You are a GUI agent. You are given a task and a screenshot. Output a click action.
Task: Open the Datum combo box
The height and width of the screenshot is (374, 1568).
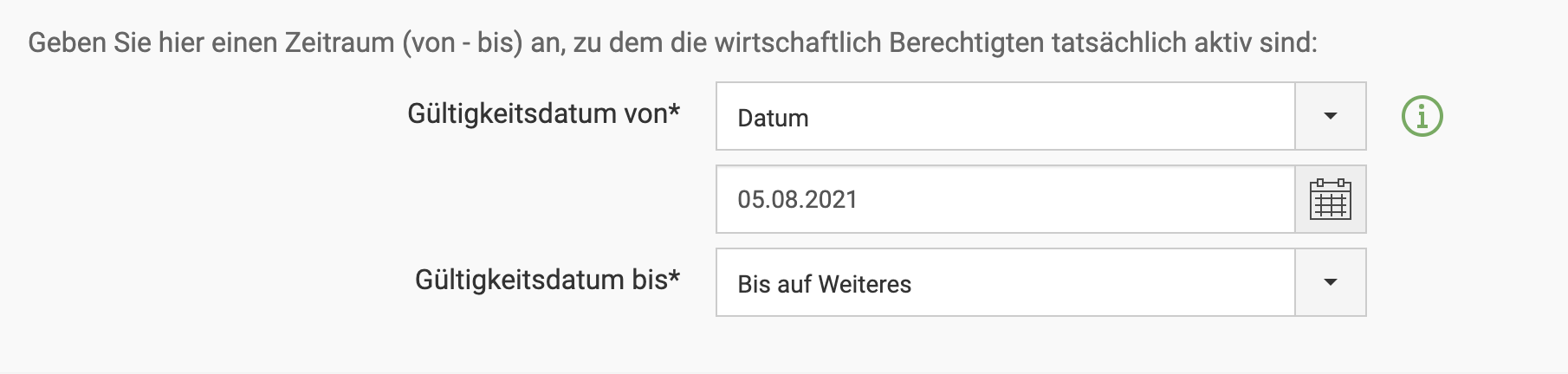tap(1005, 116)
